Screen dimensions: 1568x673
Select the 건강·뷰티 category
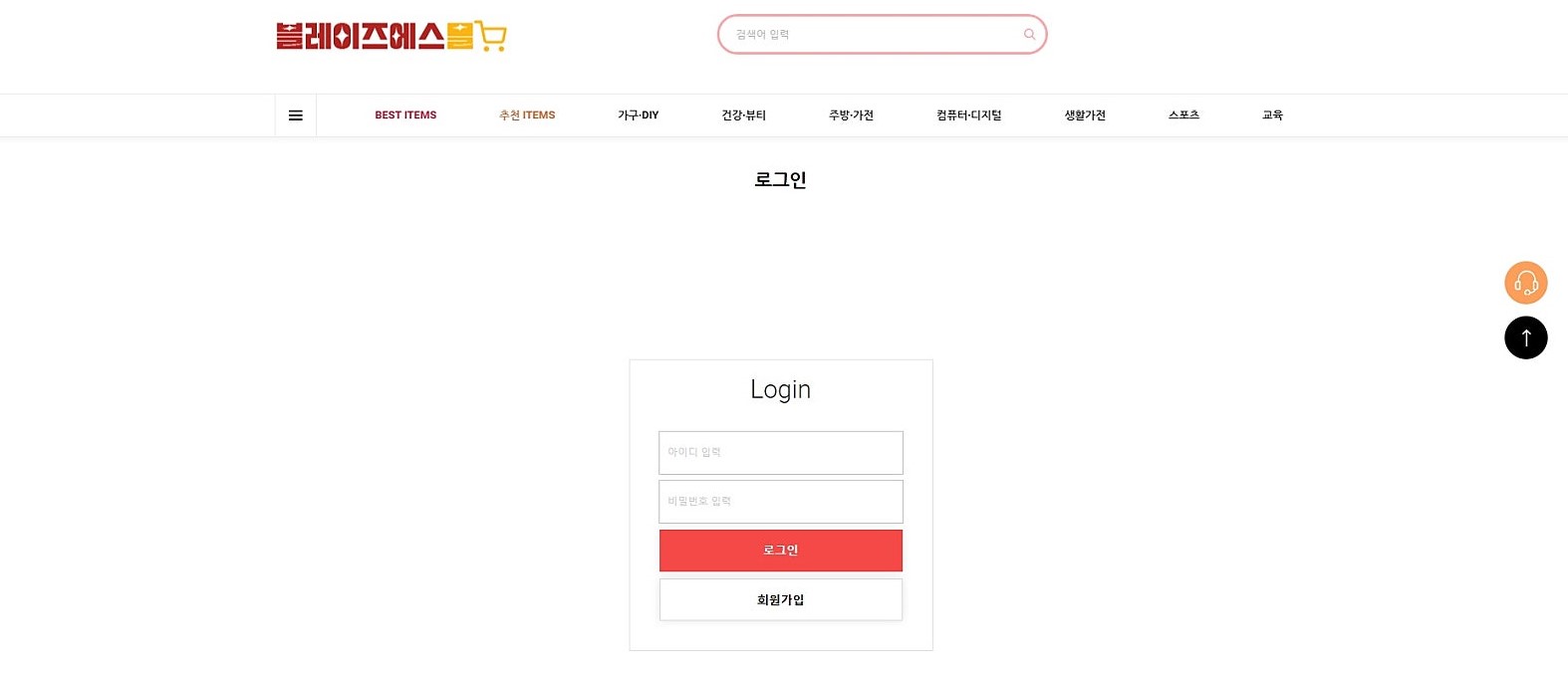[743, 115]
